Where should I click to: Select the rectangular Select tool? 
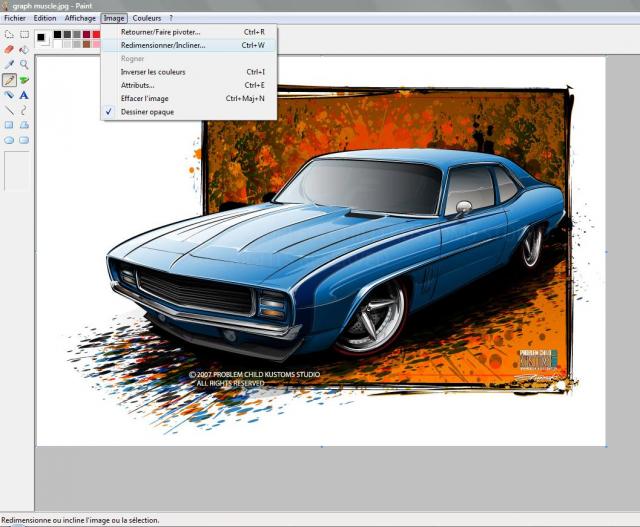pos(24,35)
